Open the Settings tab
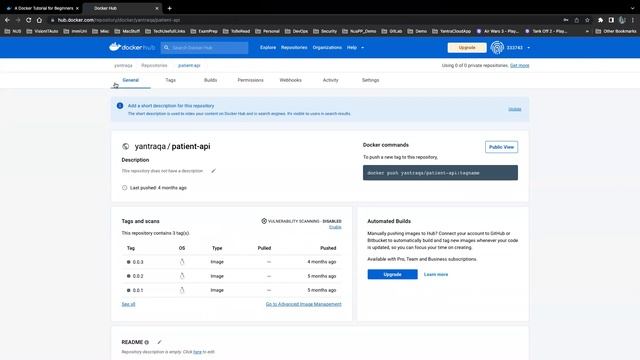Screen dimensions: 640x360 pos(371,80)
